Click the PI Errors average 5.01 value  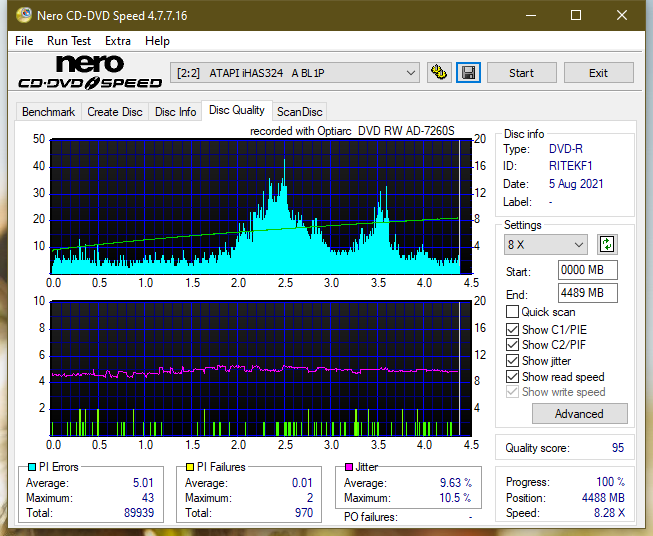coord(143,483)
